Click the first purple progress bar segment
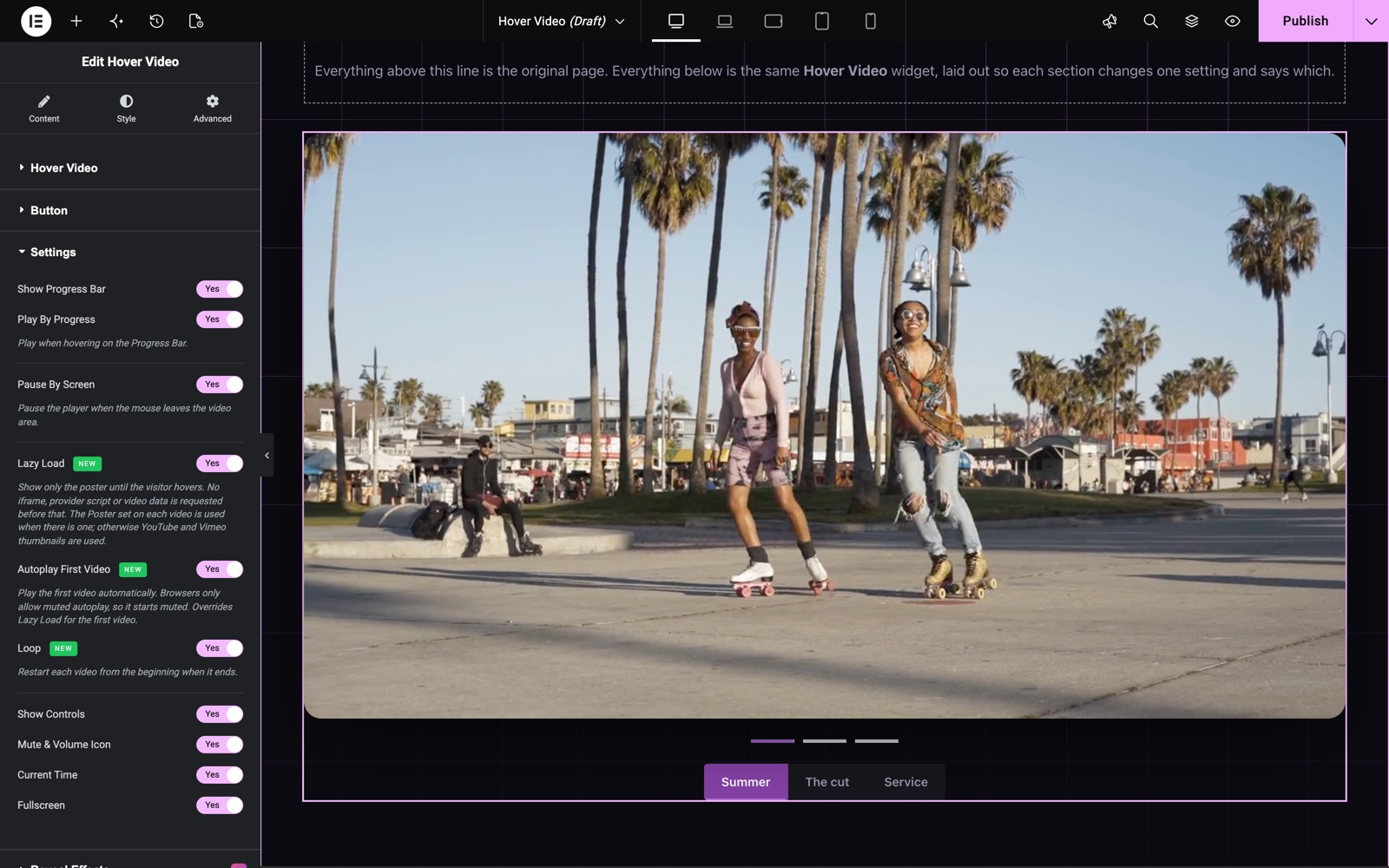Image resolution: width=1389 pixels, height=868 pixels. click(773, 741)
